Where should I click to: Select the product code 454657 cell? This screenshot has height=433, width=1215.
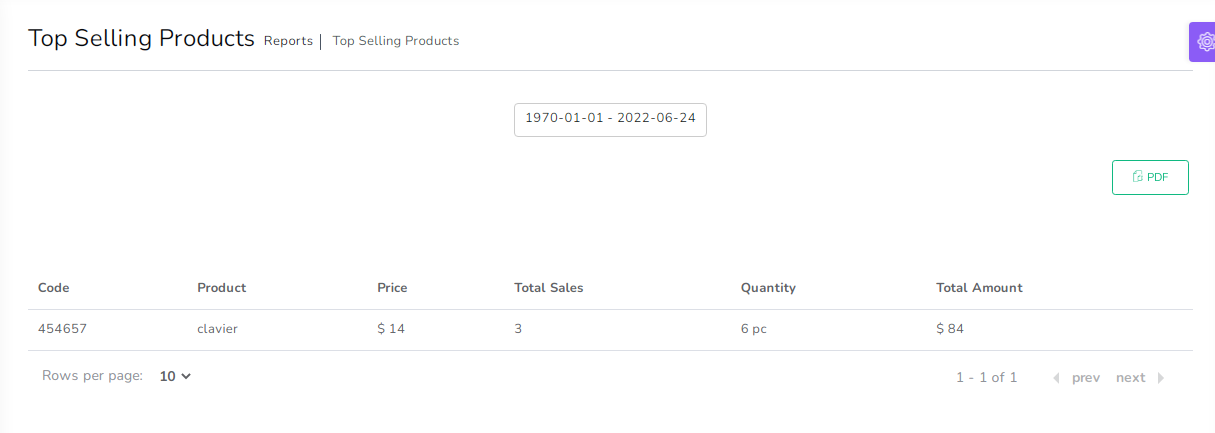61,329
